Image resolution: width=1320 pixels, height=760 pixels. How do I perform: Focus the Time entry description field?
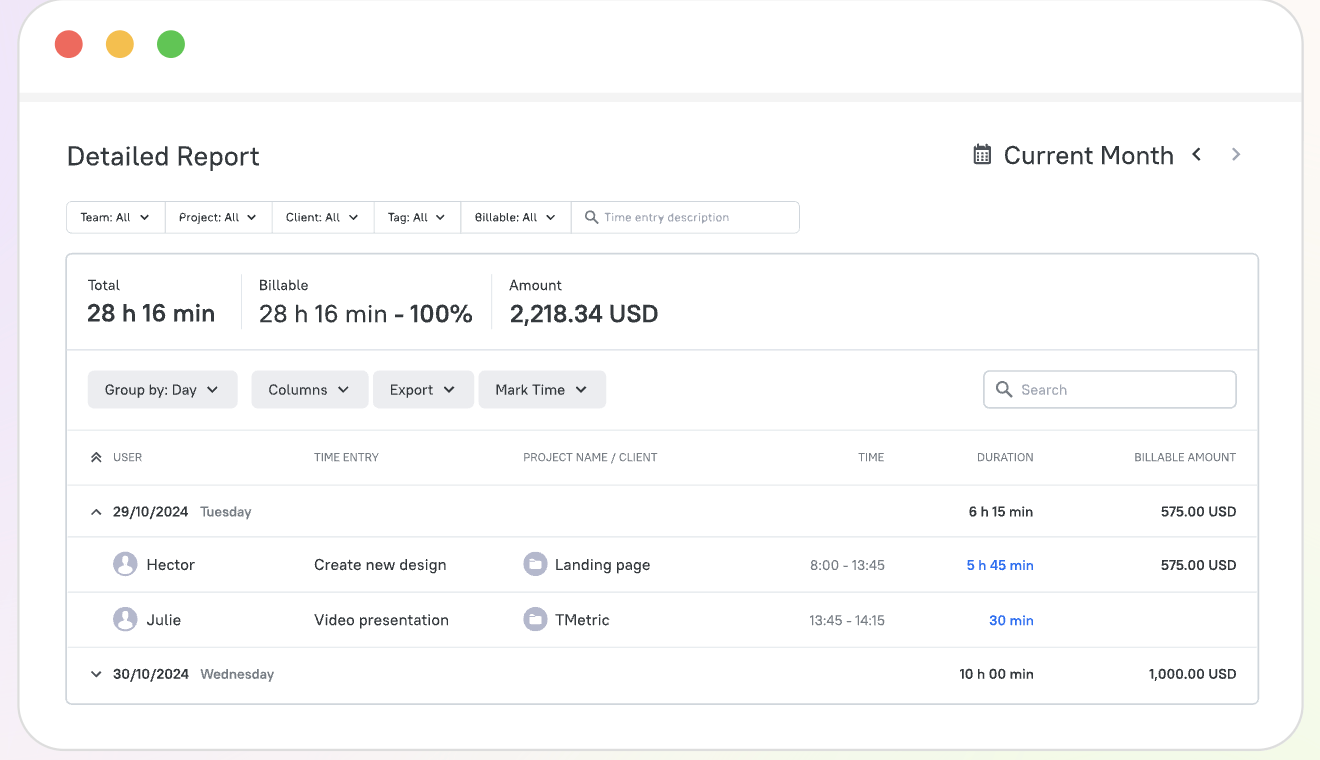(x=685, y=217)
